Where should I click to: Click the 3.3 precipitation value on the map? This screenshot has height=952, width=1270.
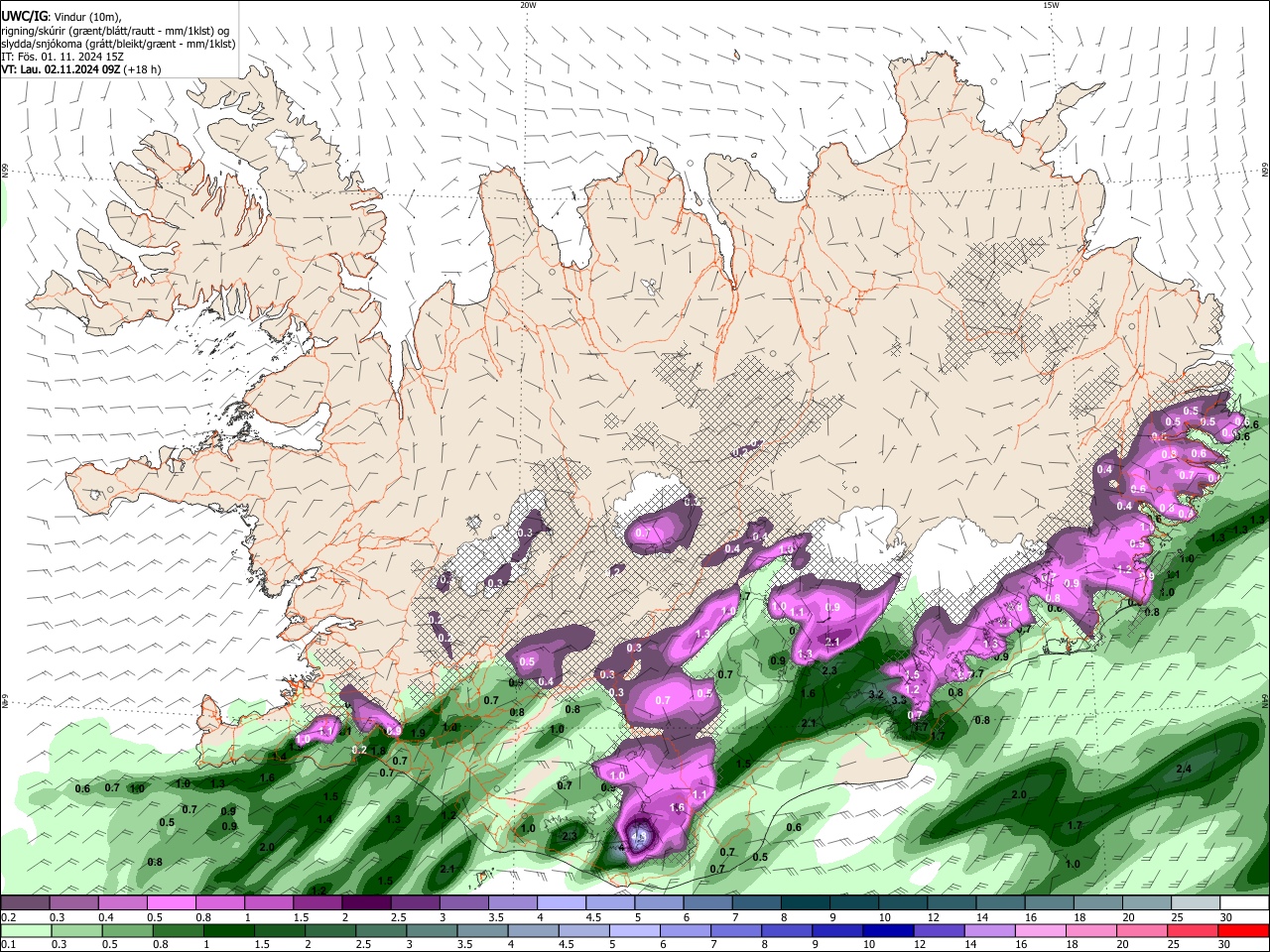click(899, 701)
